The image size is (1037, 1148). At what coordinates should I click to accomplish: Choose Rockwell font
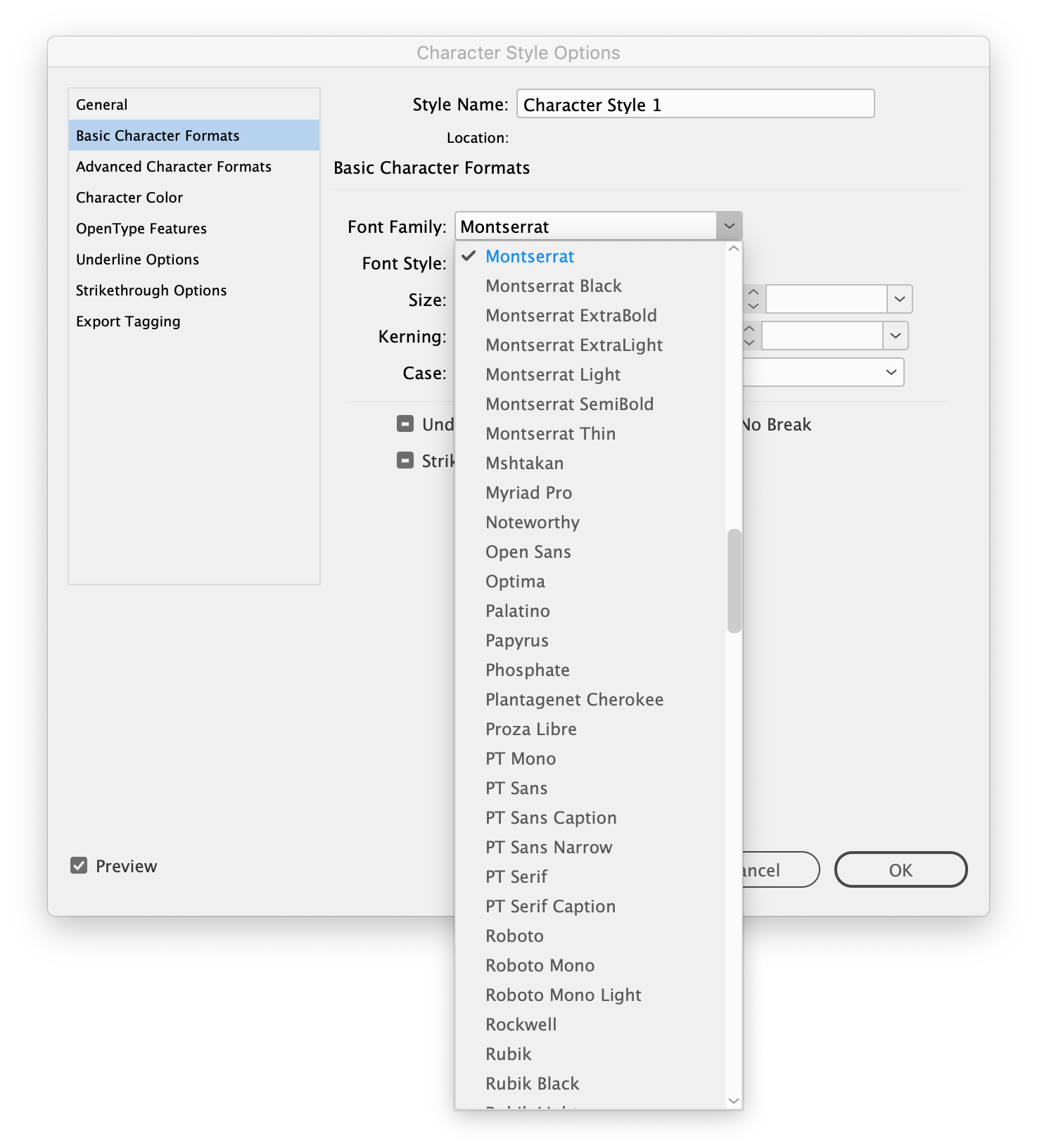590,1025
